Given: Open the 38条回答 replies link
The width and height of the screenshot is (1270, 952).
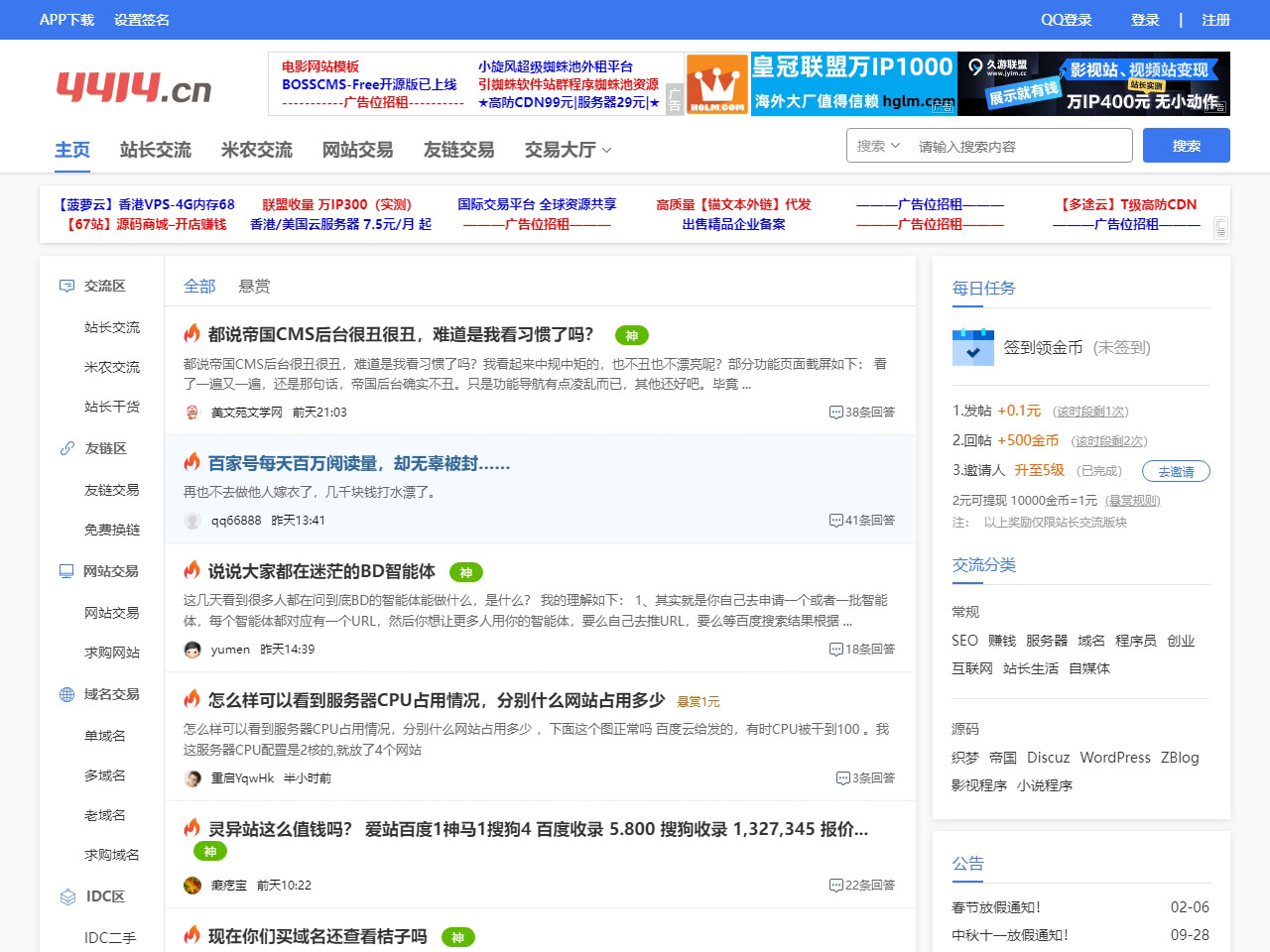Looking at the screenshot, I should (x=862, y=413).
